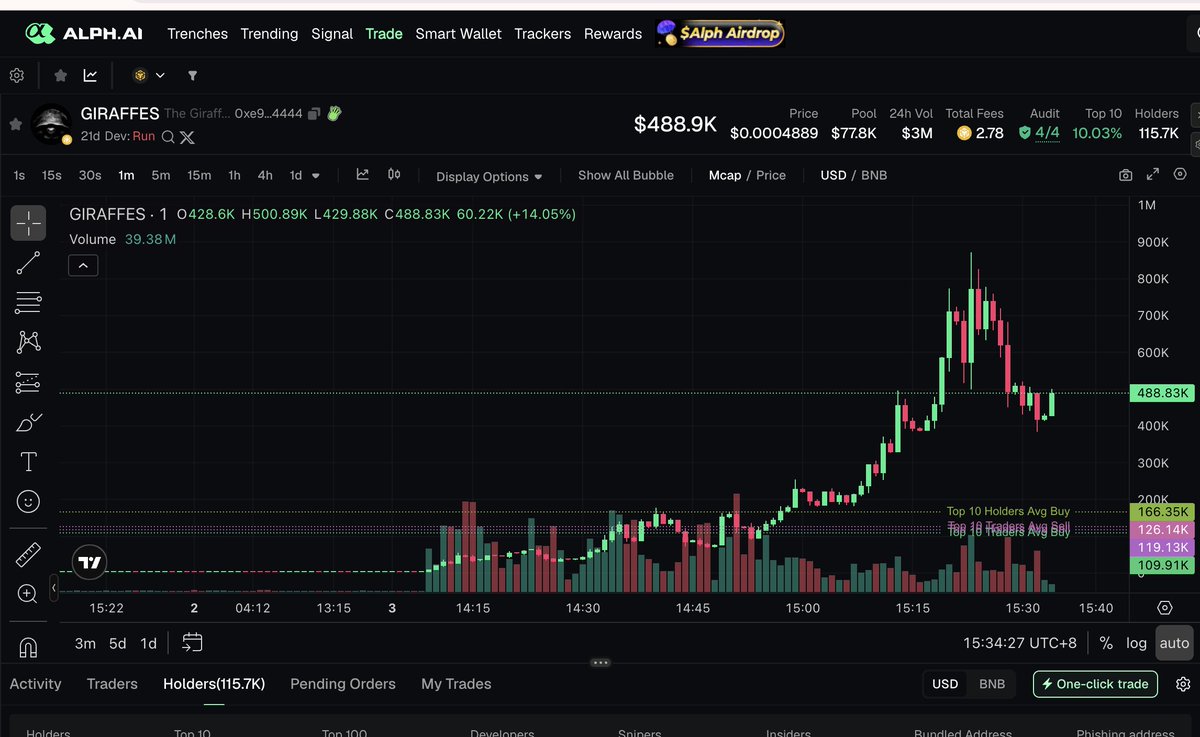1200x737 pixels.
Task: Go to Trenches in the navigation
Action: pos(197,34)
